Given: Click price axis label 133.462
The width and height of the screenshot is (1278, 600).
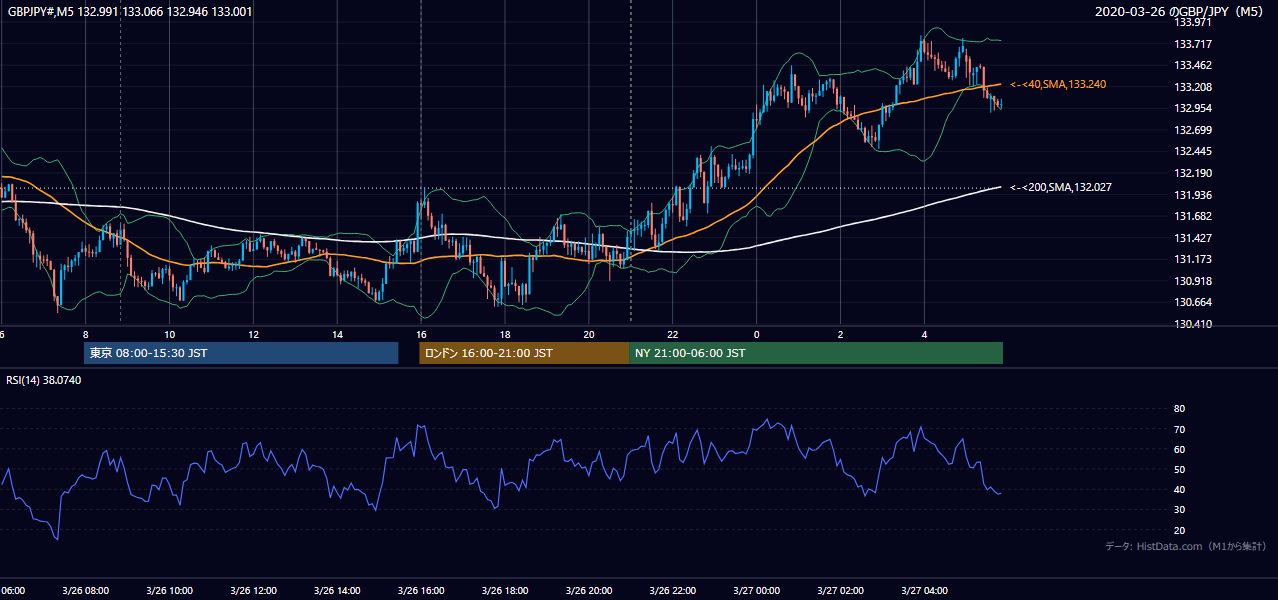Looking at the screenshot, I should pos(1193,66).
